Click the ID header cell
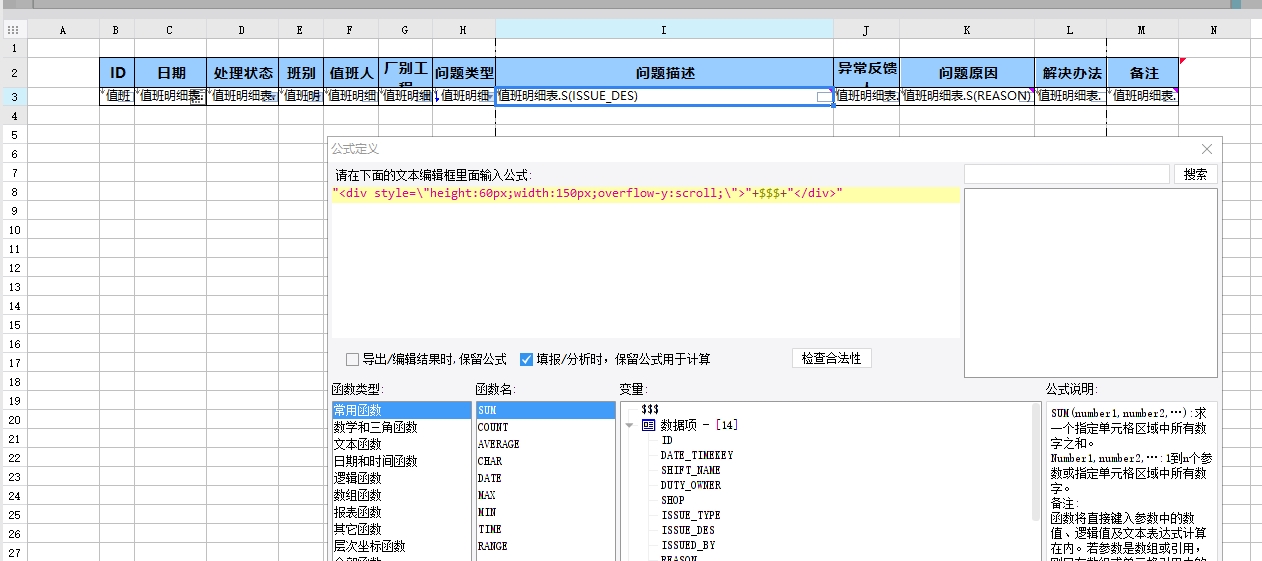This screenshot has width=1262, height=561. click(117, 73)
